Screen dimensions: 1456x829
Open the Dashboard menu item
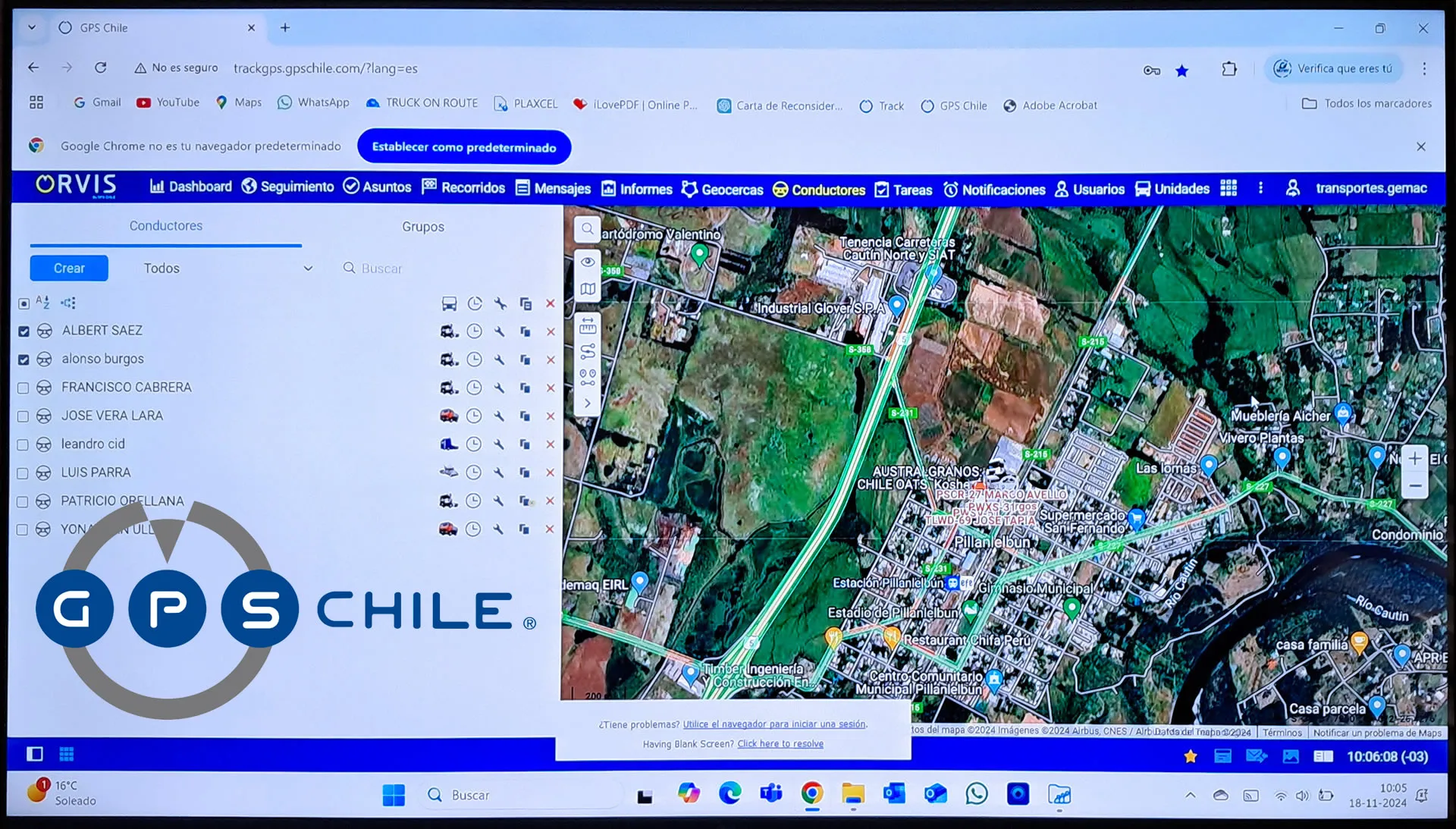(191, 187)
